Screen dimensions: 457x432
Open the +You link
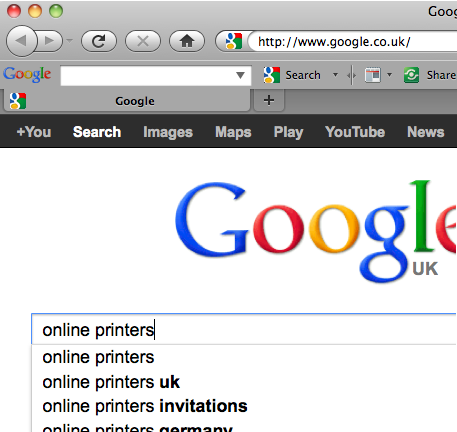34,132
